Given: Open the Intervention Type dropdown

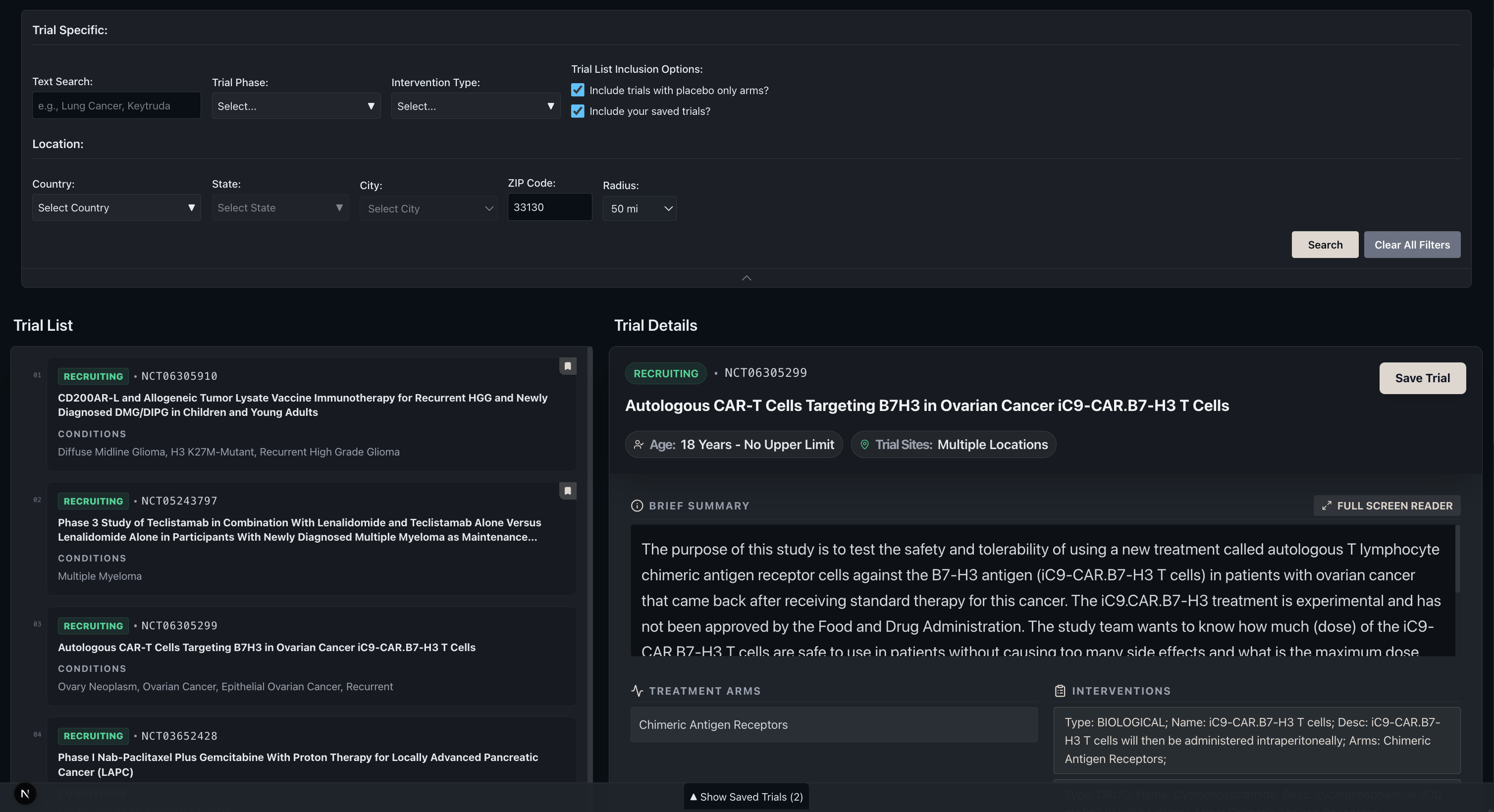Looking at the screenshot, I should pyautogui.click(x=476, y=106).
